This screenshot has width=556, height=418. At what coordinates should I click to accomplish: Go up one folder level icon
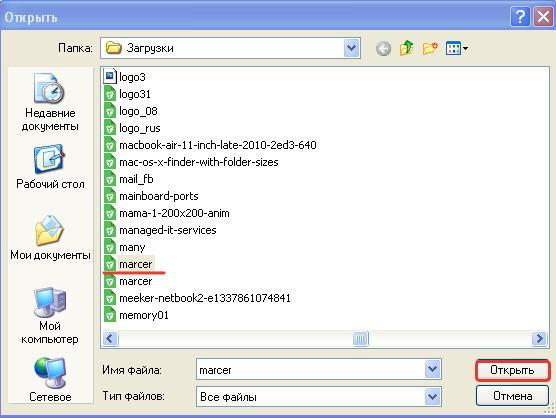[x=406, y=48]
